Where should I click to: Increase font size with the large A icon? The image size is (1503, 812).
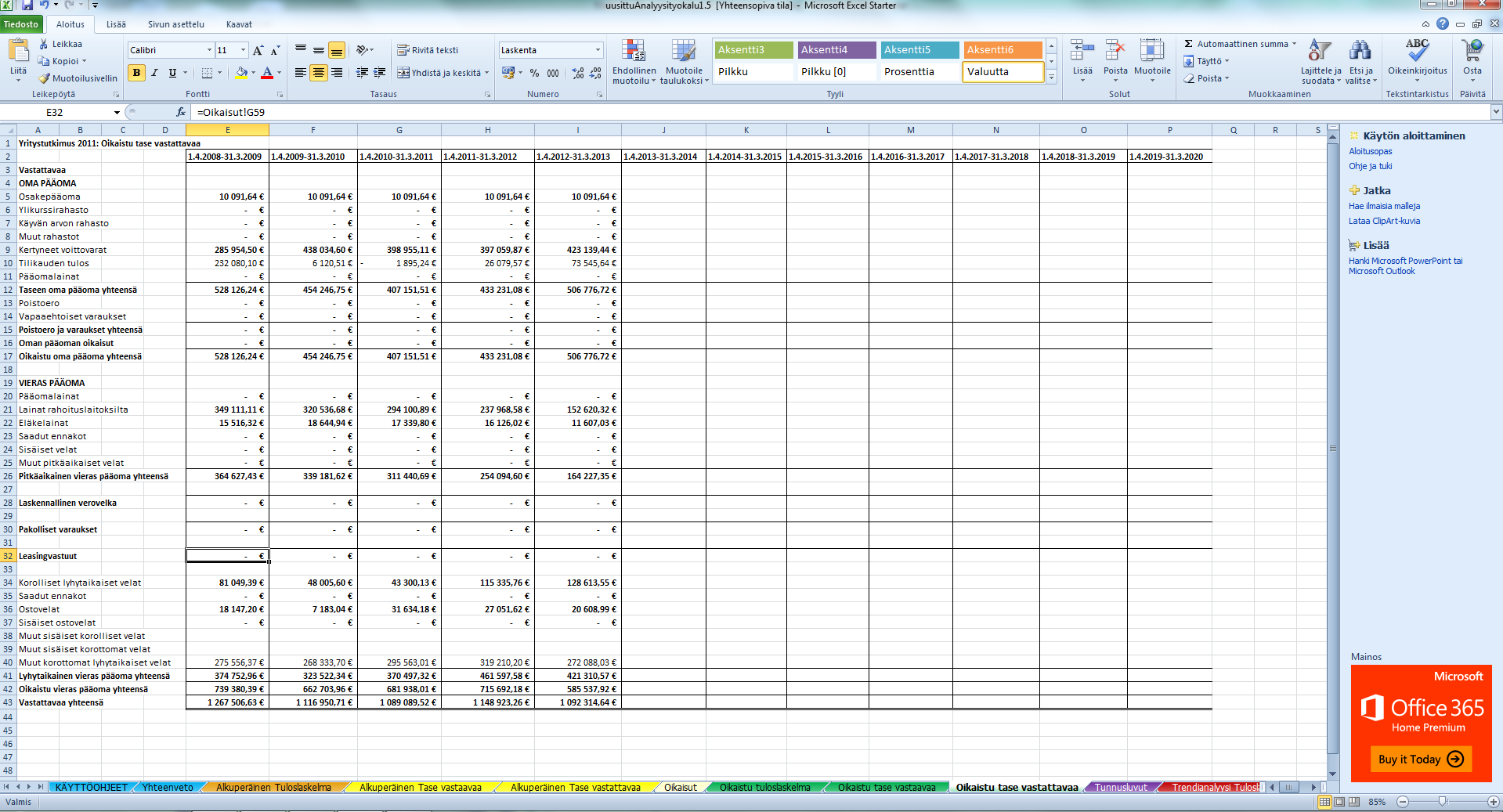click(x=258, y=50)
